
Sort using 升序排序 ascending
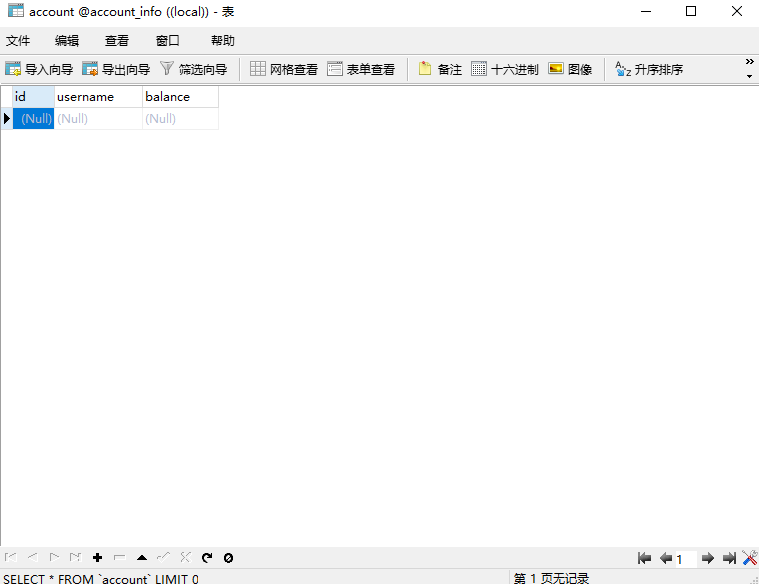tap(649, 69)
